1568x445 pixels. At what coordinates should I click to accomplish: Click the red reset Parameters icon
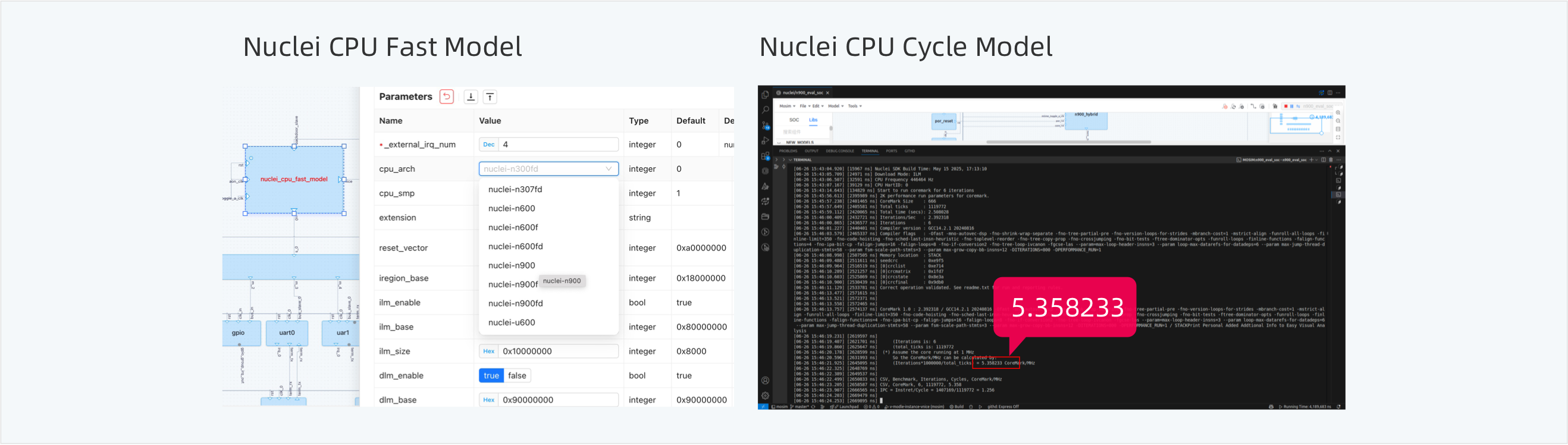[446, 97]
